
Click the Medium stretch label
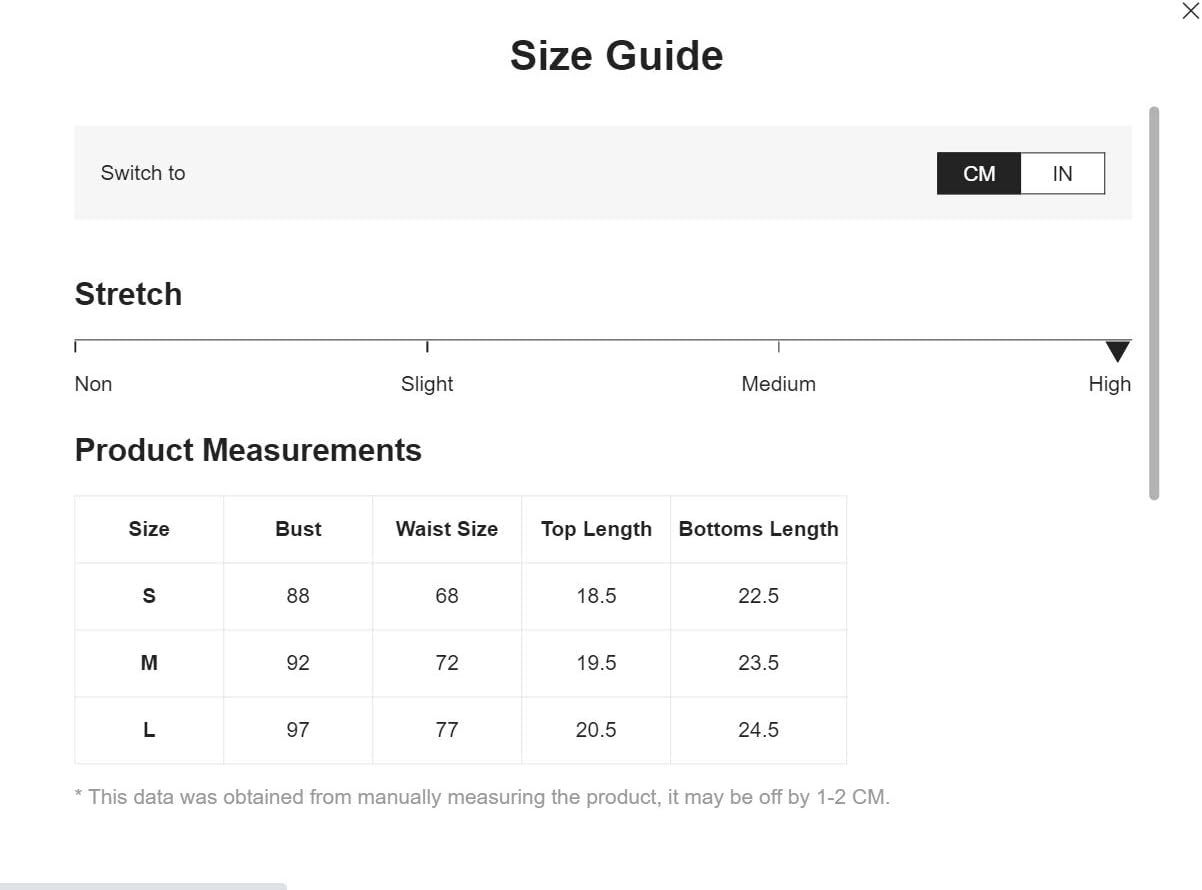point(778,384)
